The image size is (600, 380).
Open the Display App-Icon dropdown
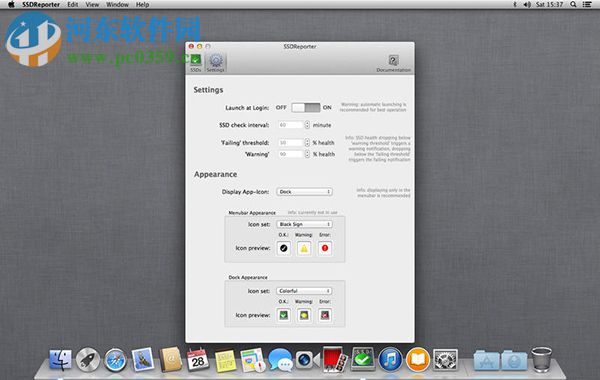point(304,192)
